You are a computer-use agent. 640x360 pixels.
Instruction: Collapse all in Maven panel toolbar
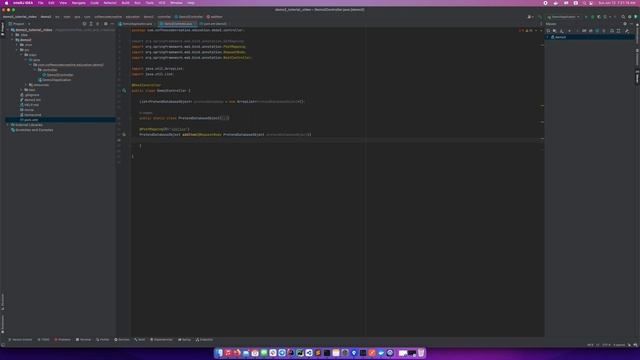tap(618, 31)
